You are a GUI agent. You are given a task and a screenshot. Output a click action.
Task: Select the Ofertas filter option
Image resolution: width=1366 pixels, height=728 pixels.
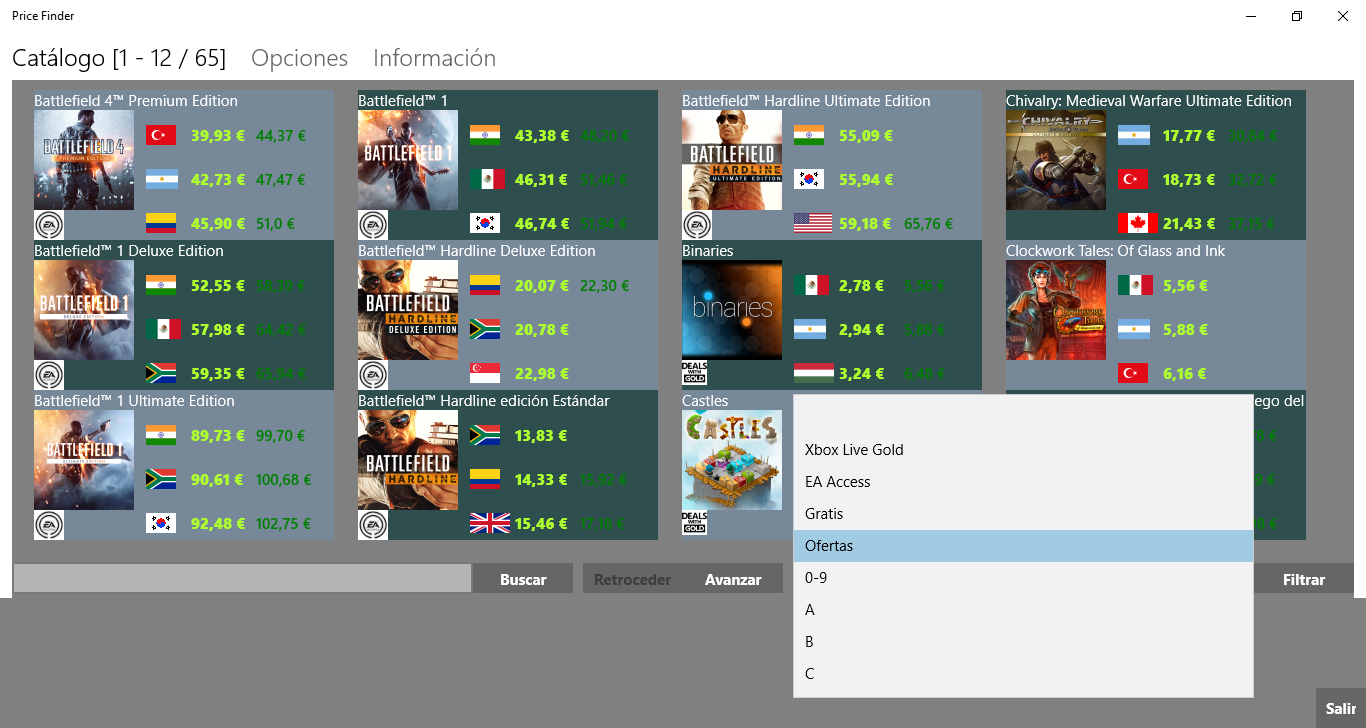coord(1023,546)
